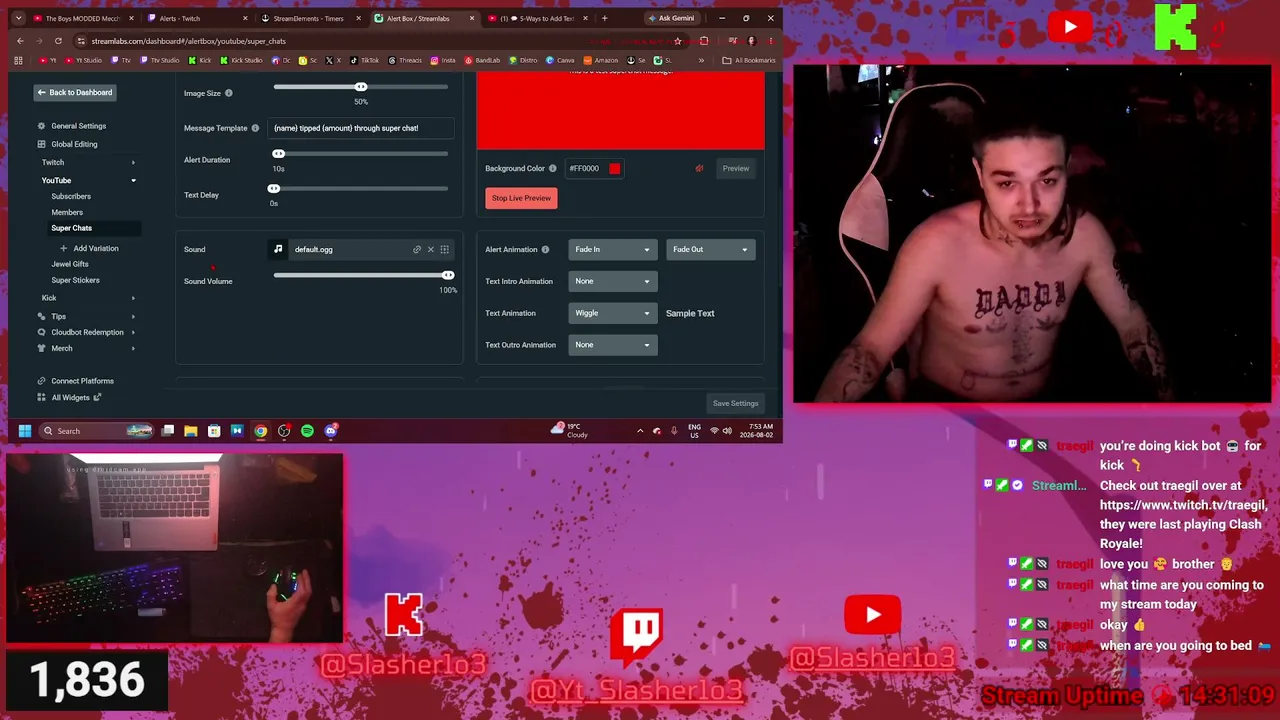Expand the Cloudbot Redemption section
Screen dimensions: 1280x720
88,332
